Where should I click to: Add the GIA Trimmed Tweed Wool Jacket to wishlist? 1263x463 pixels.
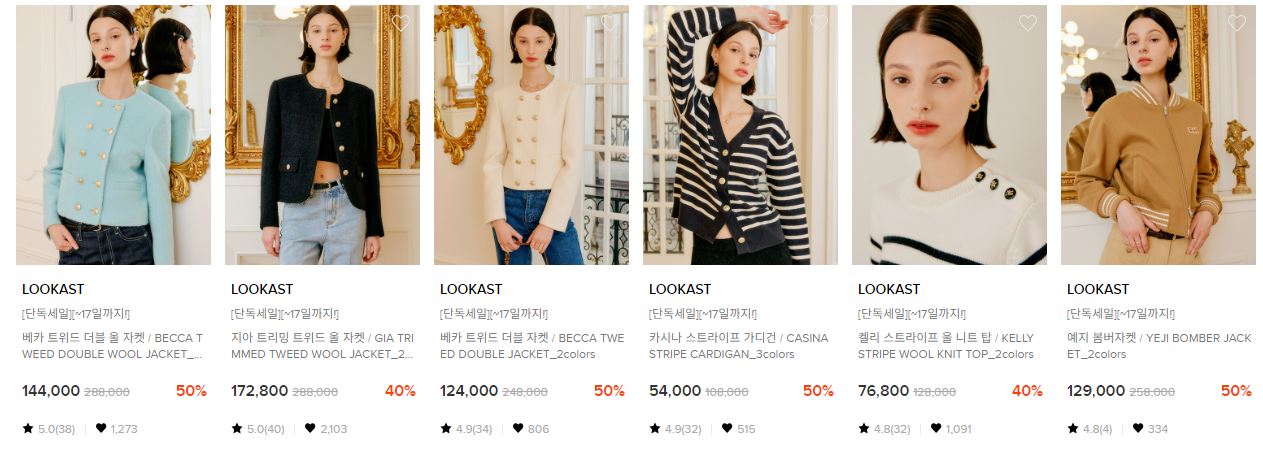401,23
